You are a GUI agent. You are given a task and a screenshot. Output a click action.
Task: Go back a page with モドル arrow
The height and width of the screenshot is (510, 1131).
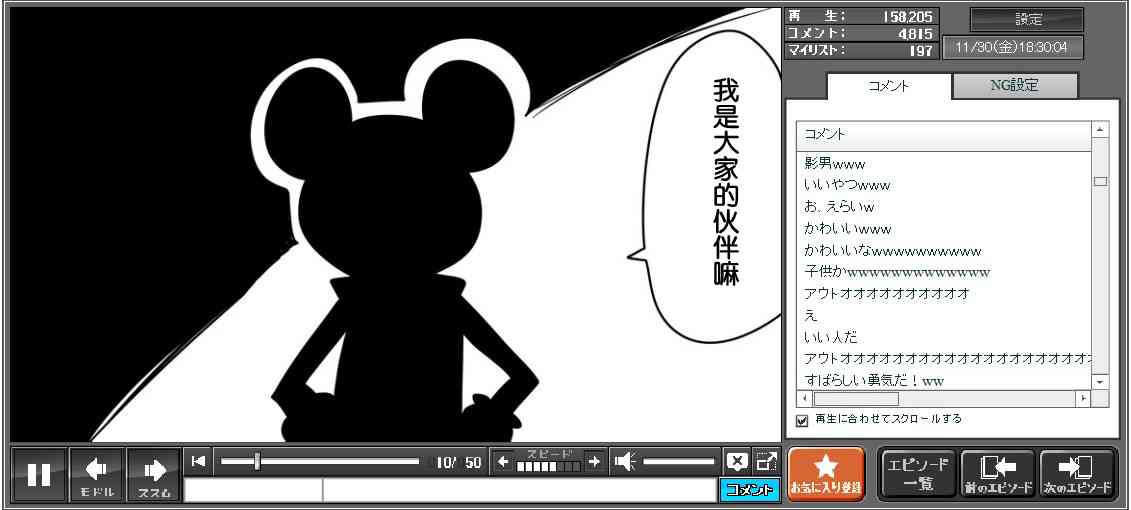pos(97,474)
